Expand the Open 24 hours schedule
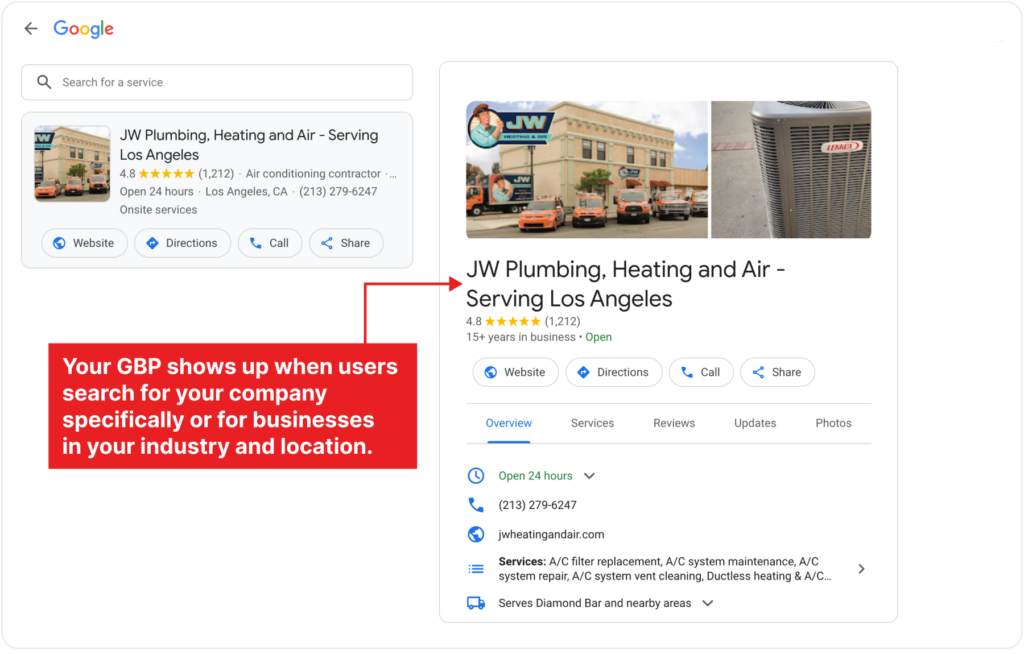This screenshot has height=654, width=1024. (x=589, y=475)
